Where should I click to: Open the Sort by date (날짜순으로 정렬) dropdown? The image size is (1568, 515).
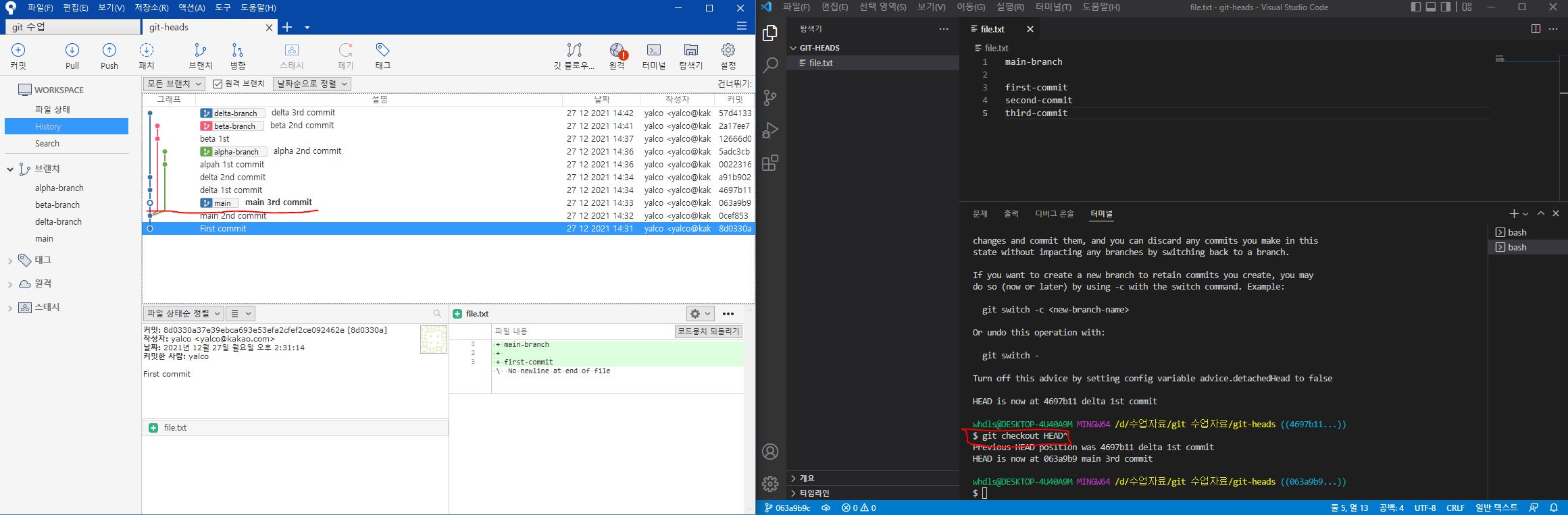[x=312, y=84]
